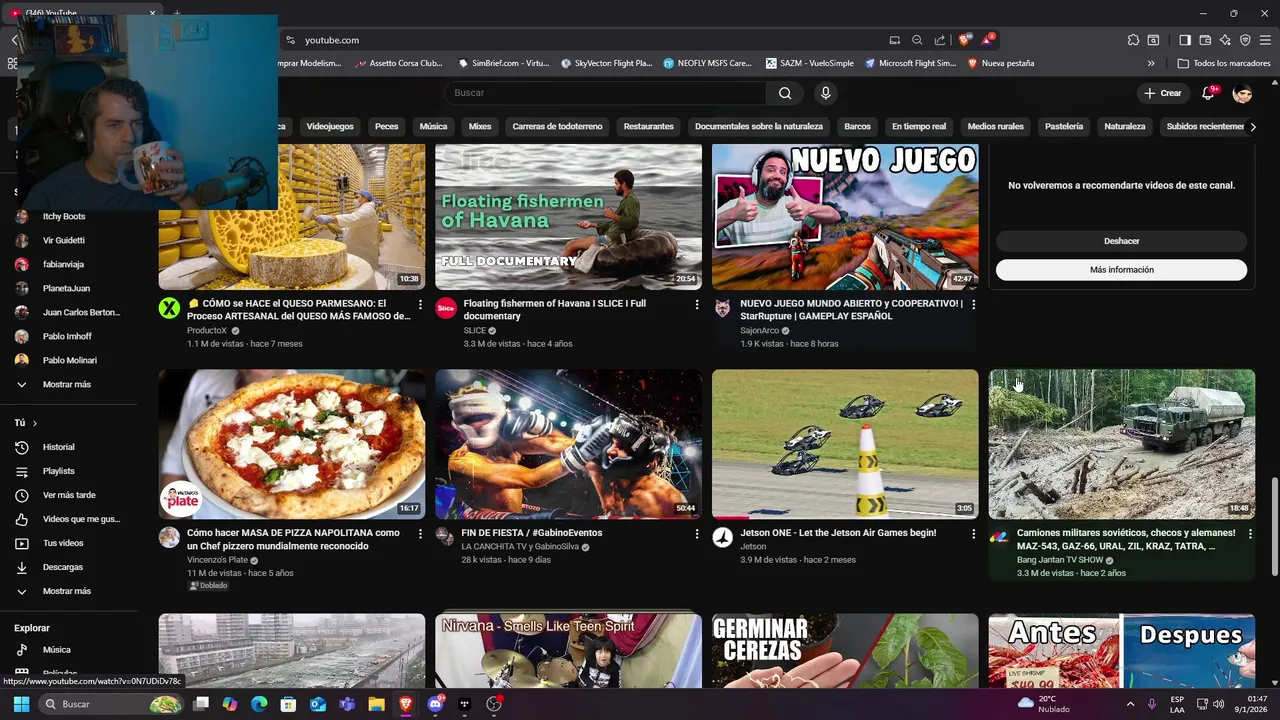Viewport: 1280px width, 720px height.
Task: Open Brave Rewards triangle icon
Action: 987,40
